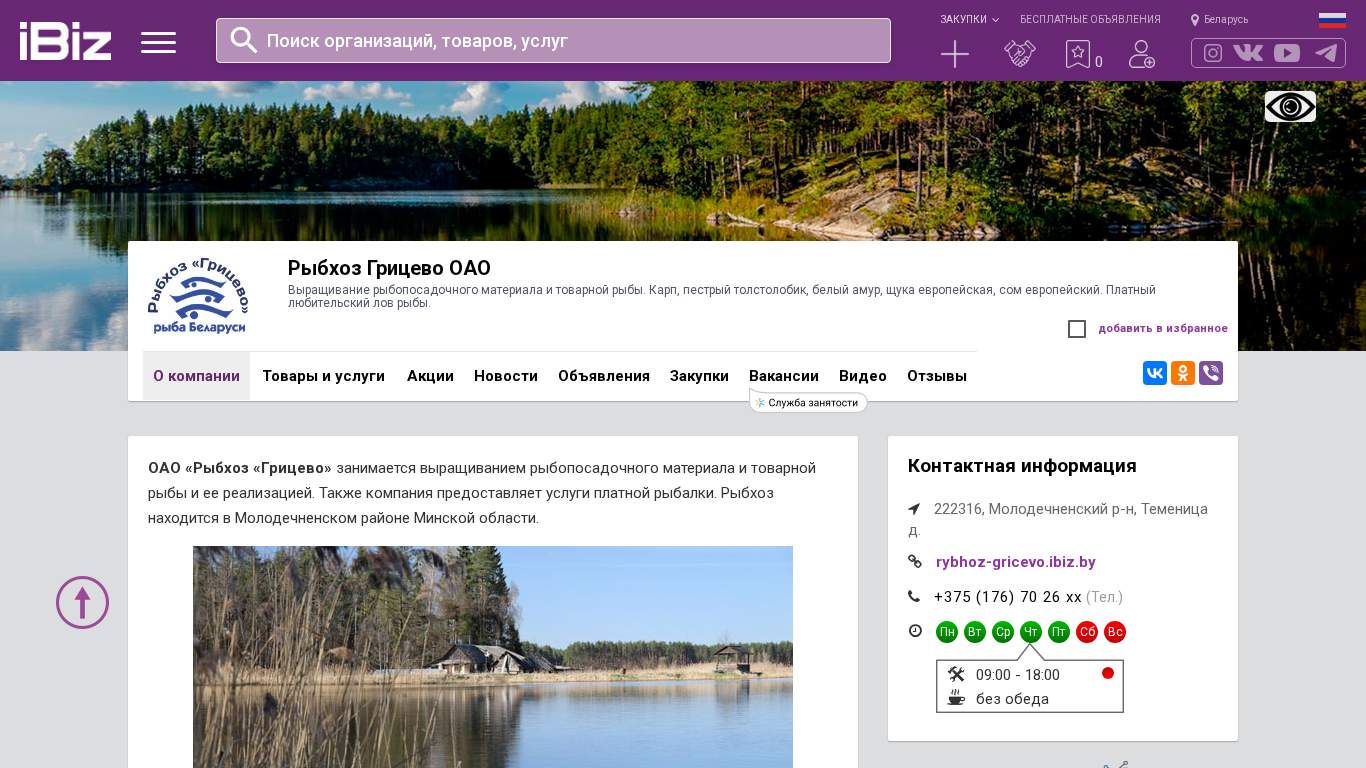Click the Служба занятости badge
This screenshot has width=1366, height=768.
tap(808, 402)
